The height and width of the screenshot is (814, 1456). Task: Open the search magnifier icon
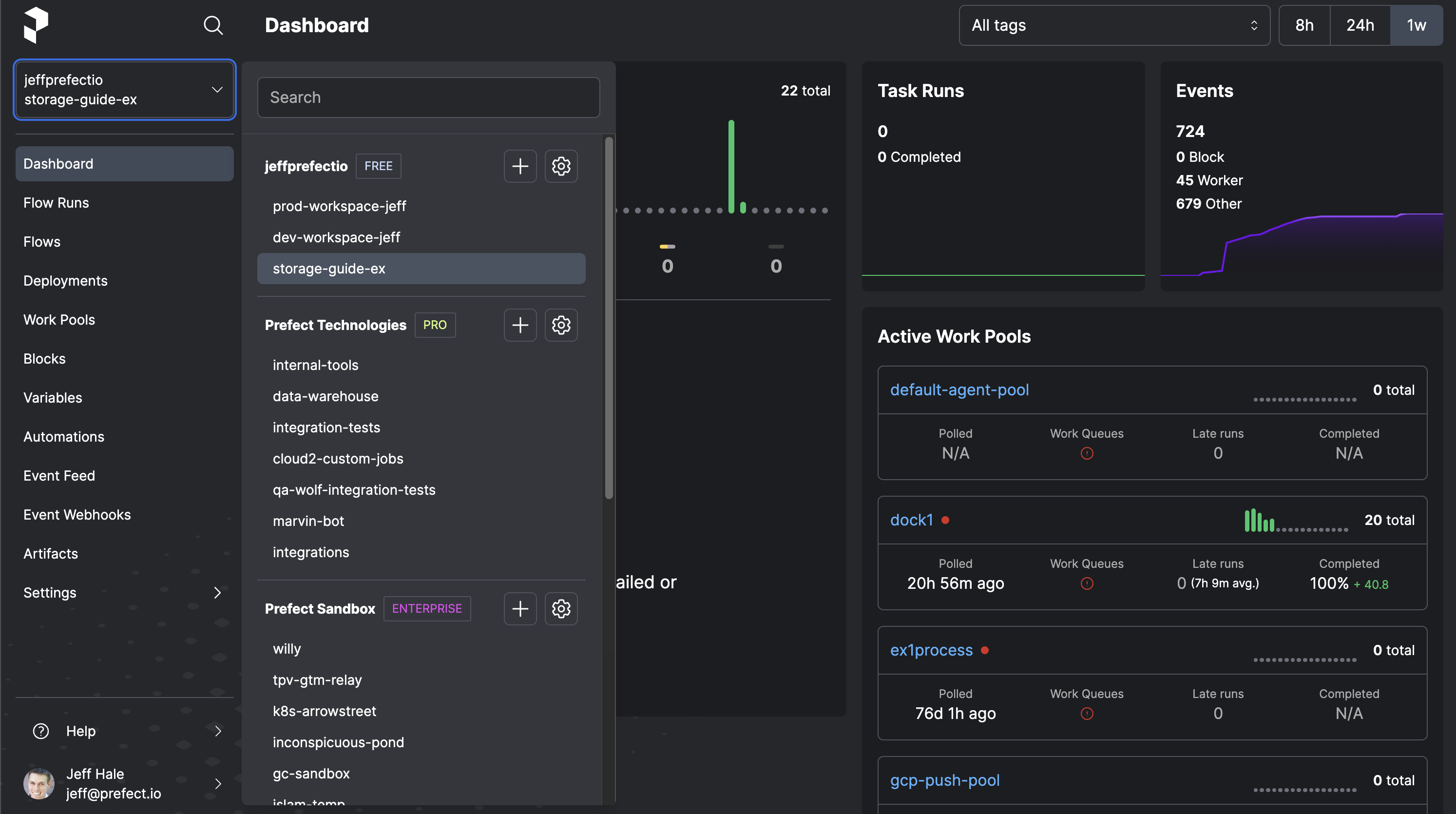pos(213,25)
